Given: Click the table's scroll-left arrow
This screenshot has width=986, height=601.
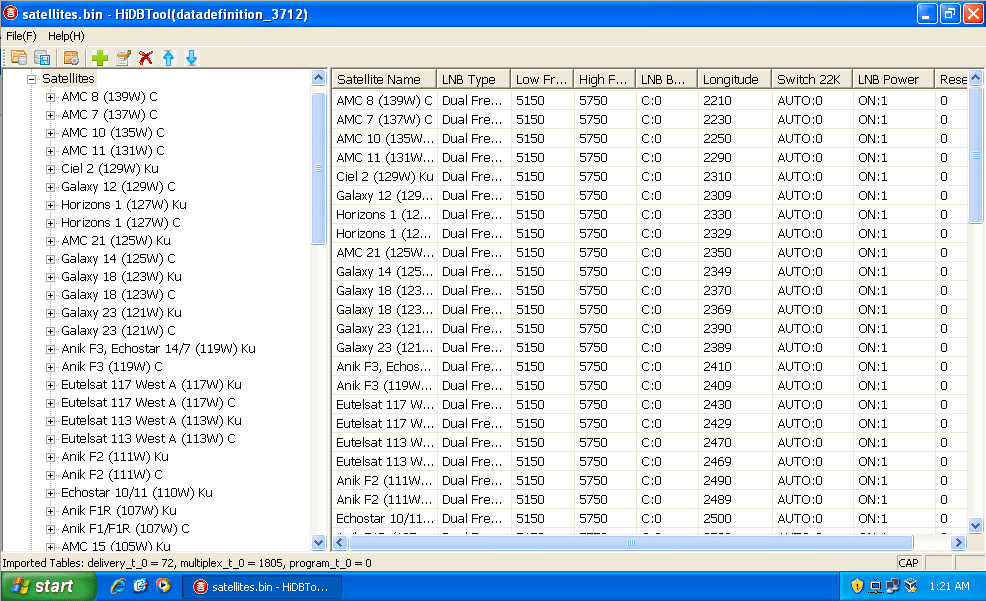Looking at the screenshot, I should click(x=340, y=543).
